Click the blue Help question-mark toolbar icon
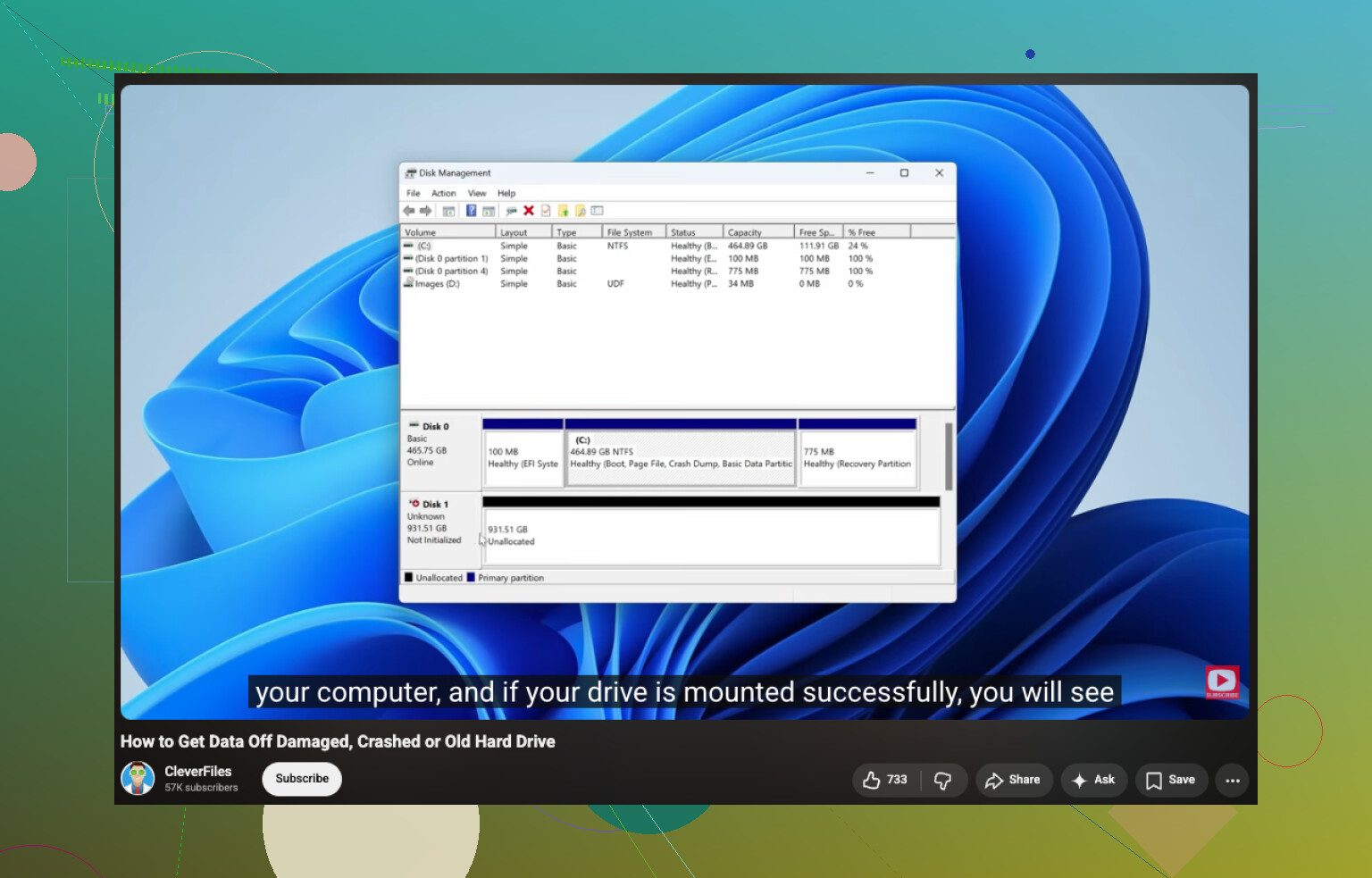 click(471, 211)
